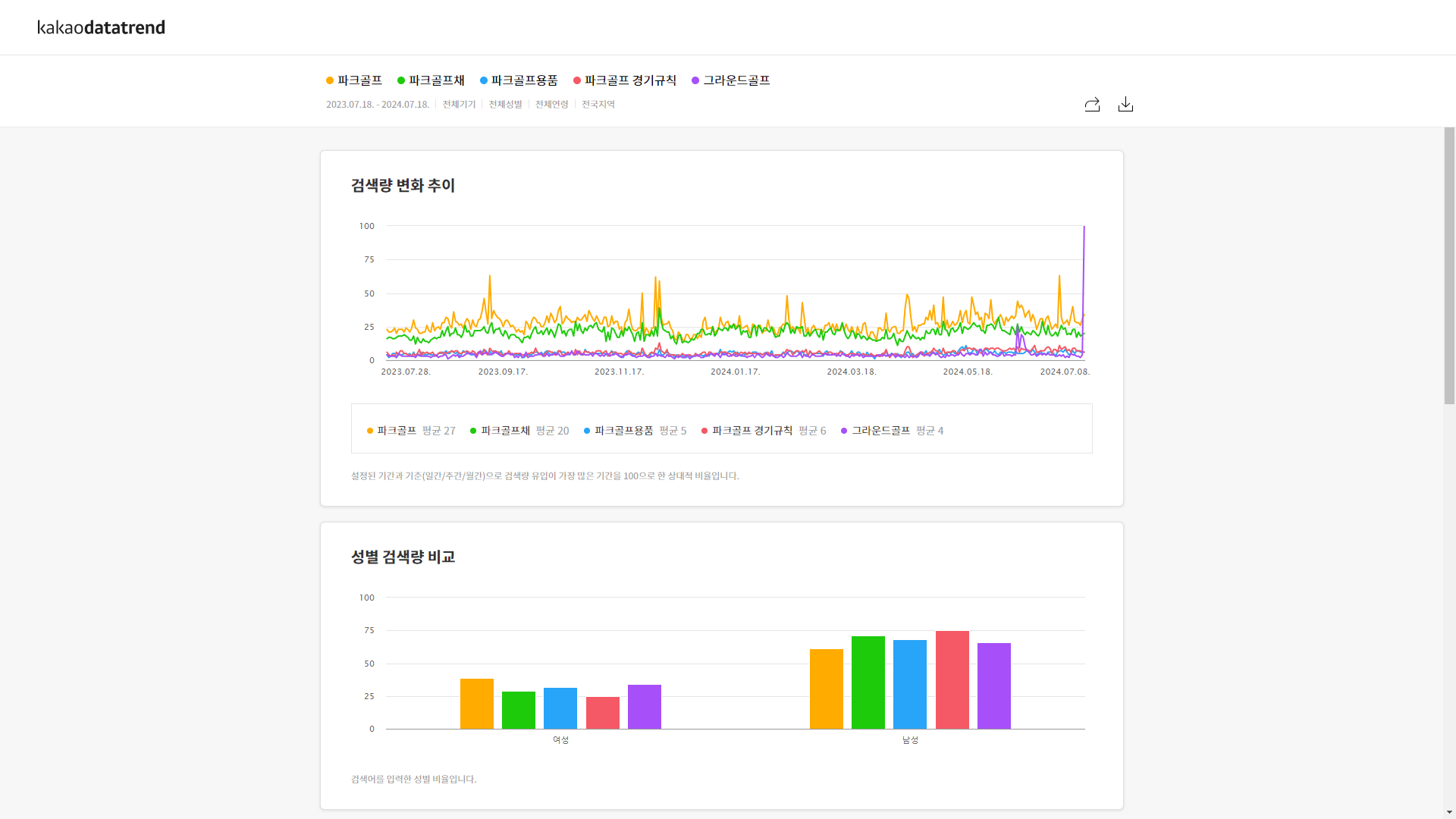Click the share icon

(1092, 105)
